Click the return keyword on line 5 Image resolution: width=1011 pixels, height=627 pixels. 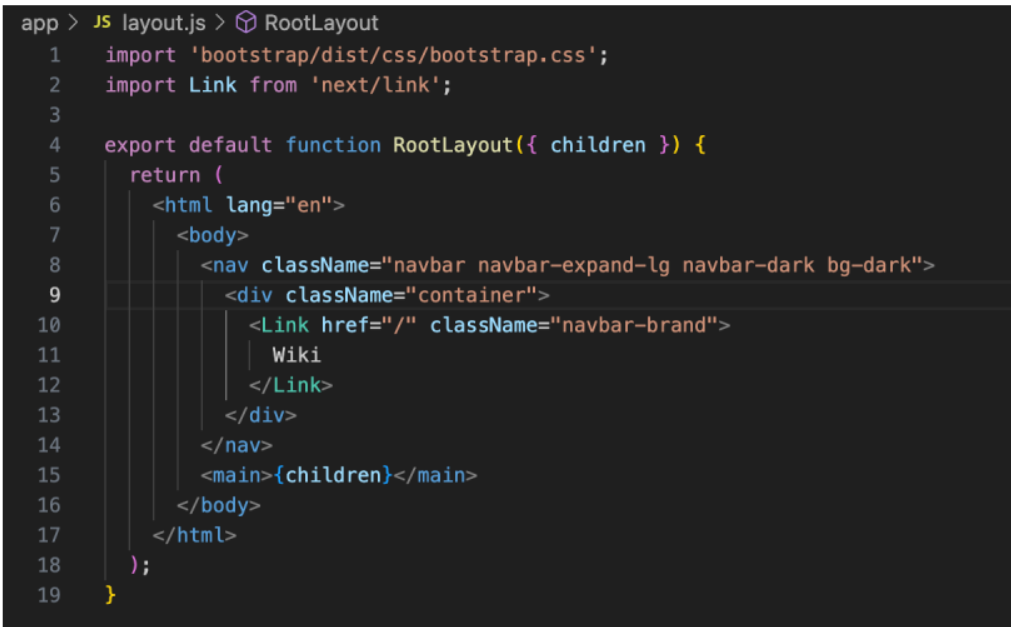pos(164,175)
